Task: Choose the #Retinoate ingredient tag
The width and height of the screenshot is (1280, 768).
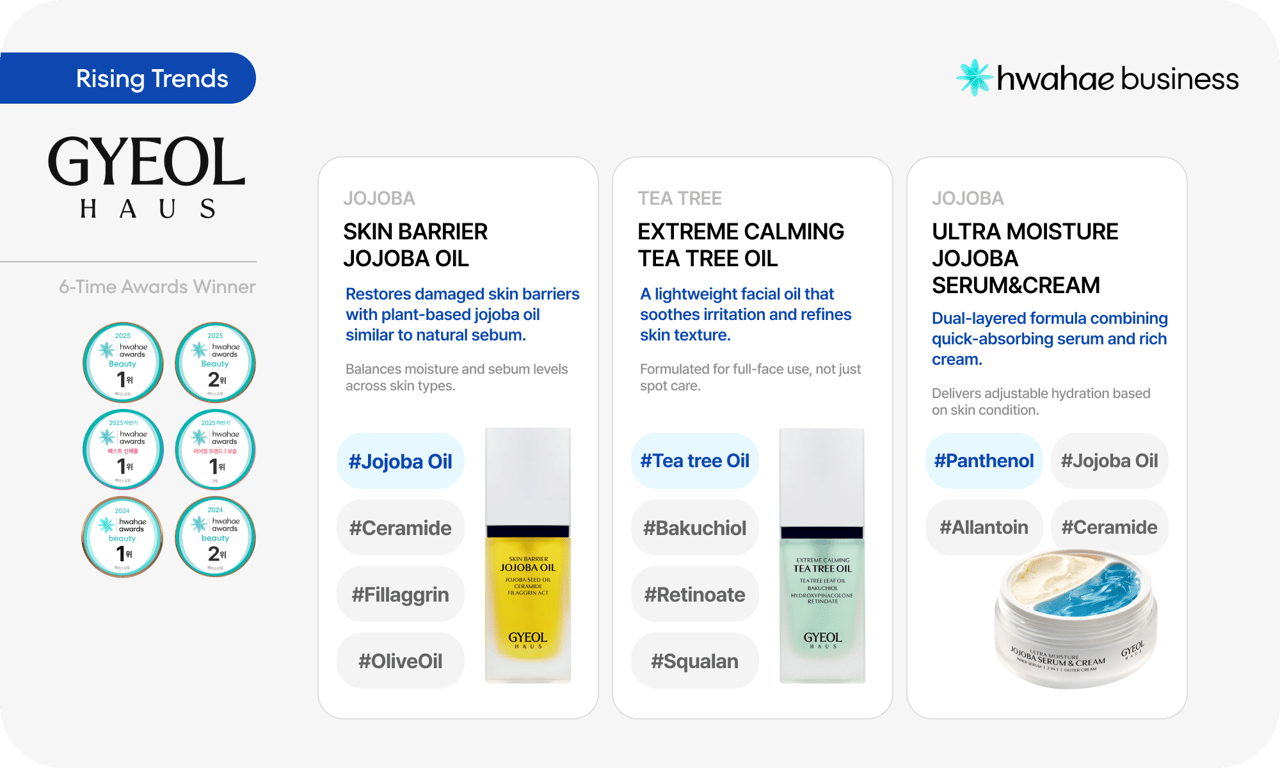Action: pos(695,594)
